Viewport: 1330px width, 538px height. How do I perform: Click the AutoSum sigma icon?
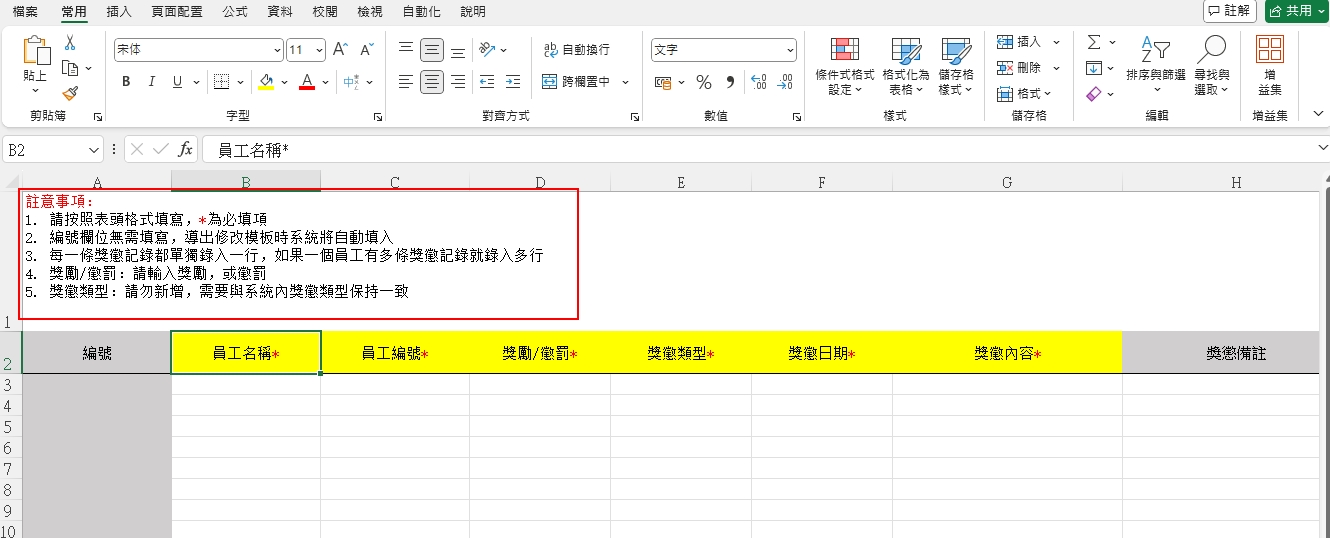(1094, 42)
